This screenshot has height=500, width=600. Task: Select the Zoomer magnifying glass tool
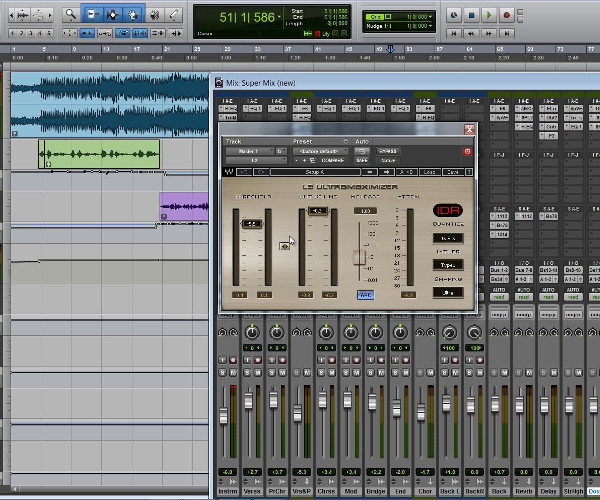click(70, 15)
